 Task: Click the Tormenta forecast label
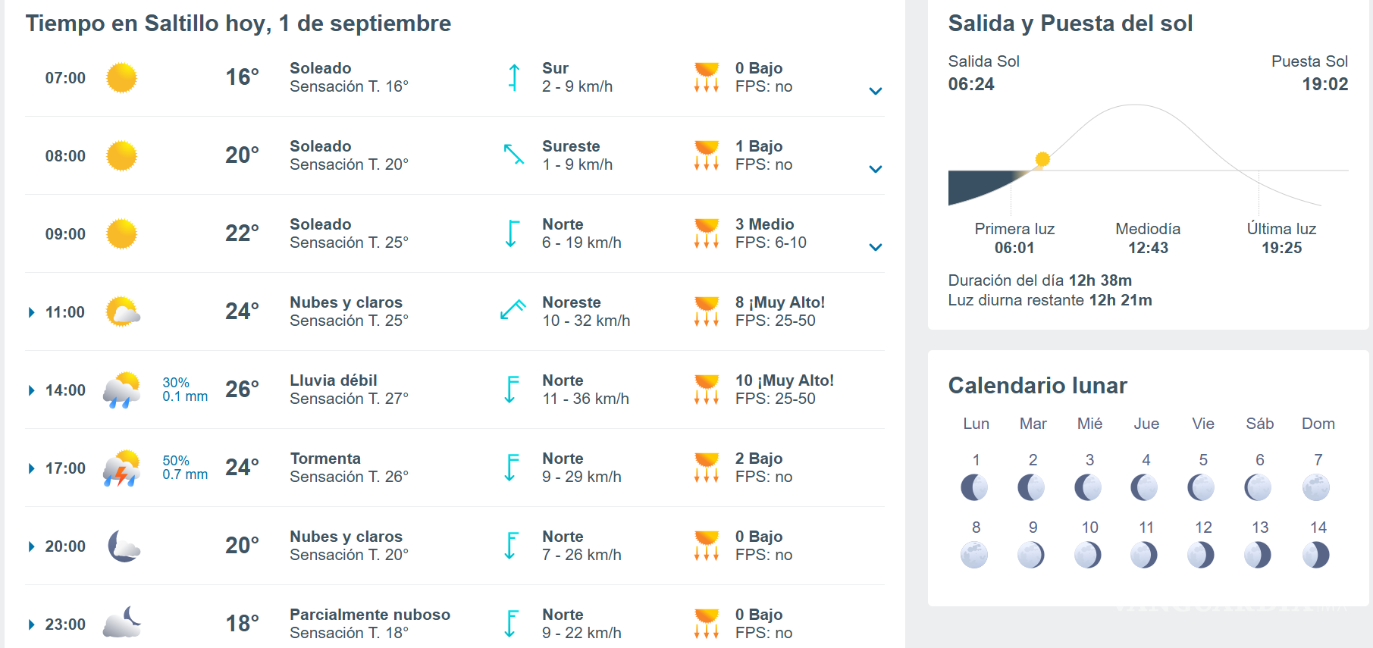[325, 459]
